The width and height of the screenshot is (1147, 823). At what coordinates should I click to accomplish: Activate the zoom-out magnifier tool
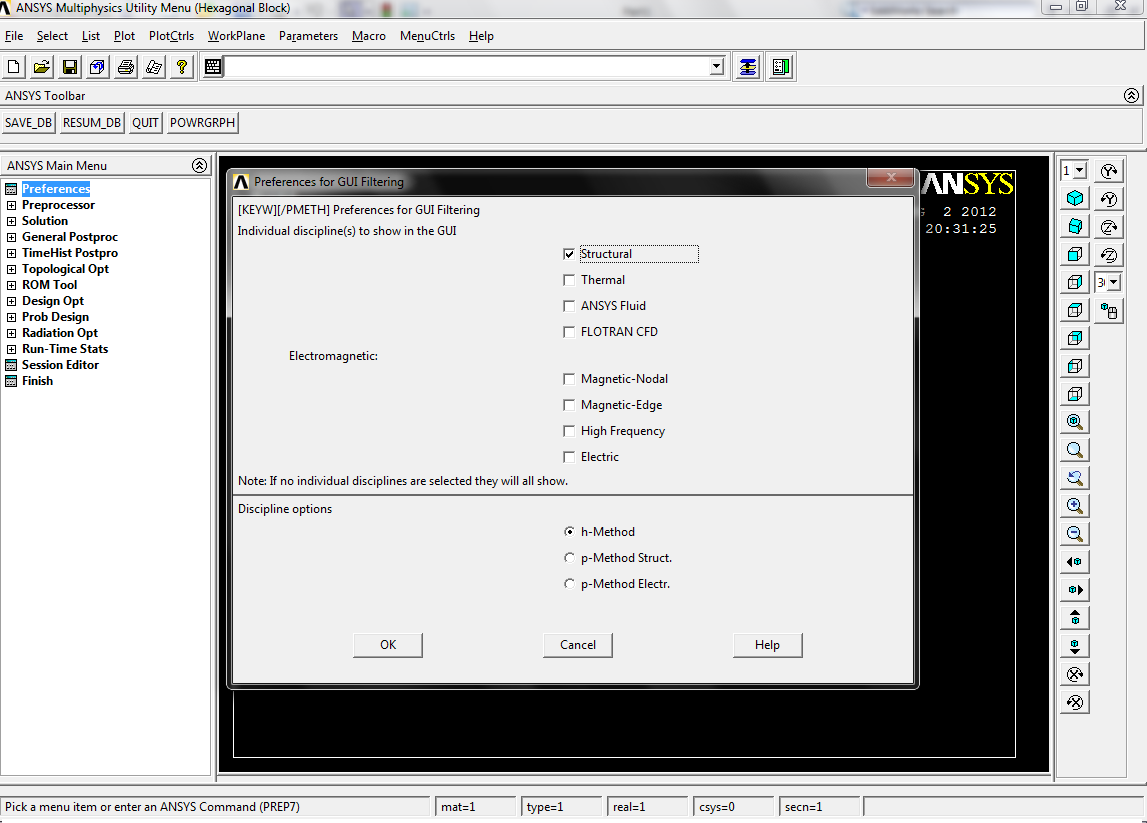(1074, 533)
